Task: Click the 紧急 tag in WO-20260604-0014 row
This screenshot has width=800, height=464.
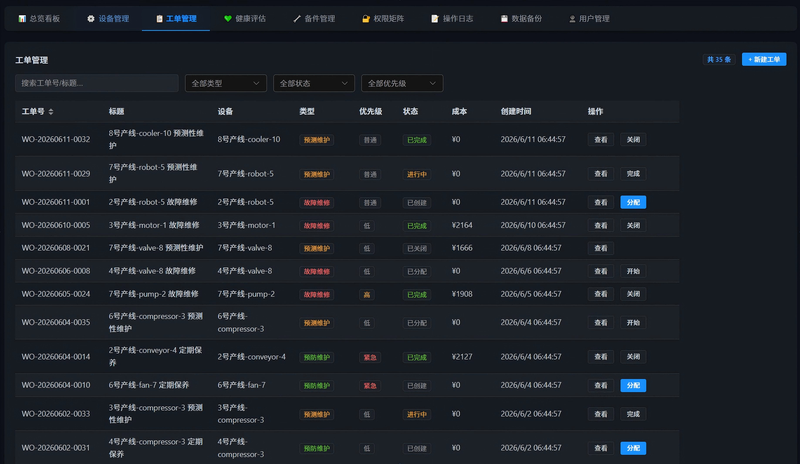Action: [370, 358]
